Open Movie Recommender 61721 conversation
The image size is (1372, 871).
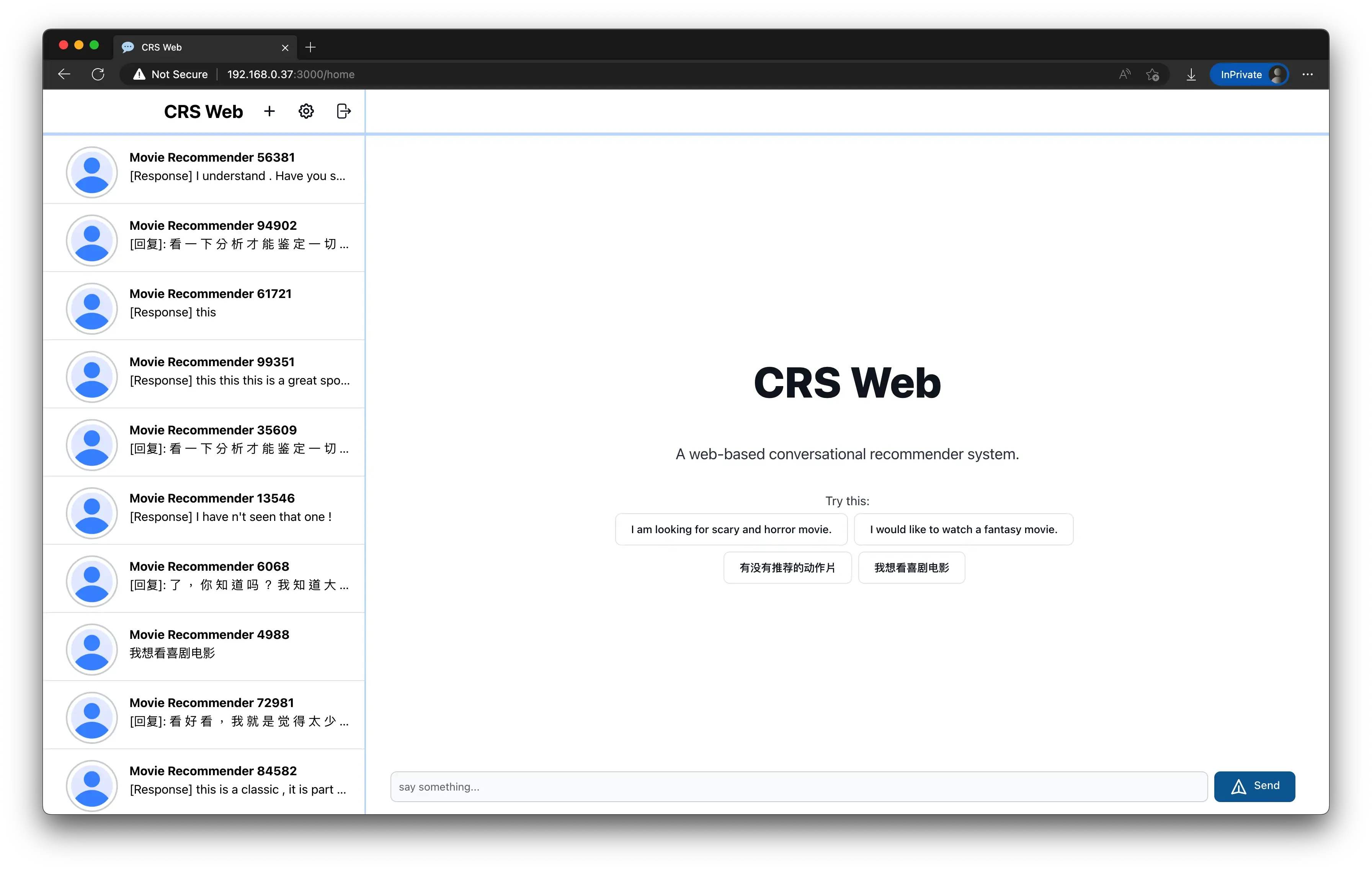click(x=204, y=306)
